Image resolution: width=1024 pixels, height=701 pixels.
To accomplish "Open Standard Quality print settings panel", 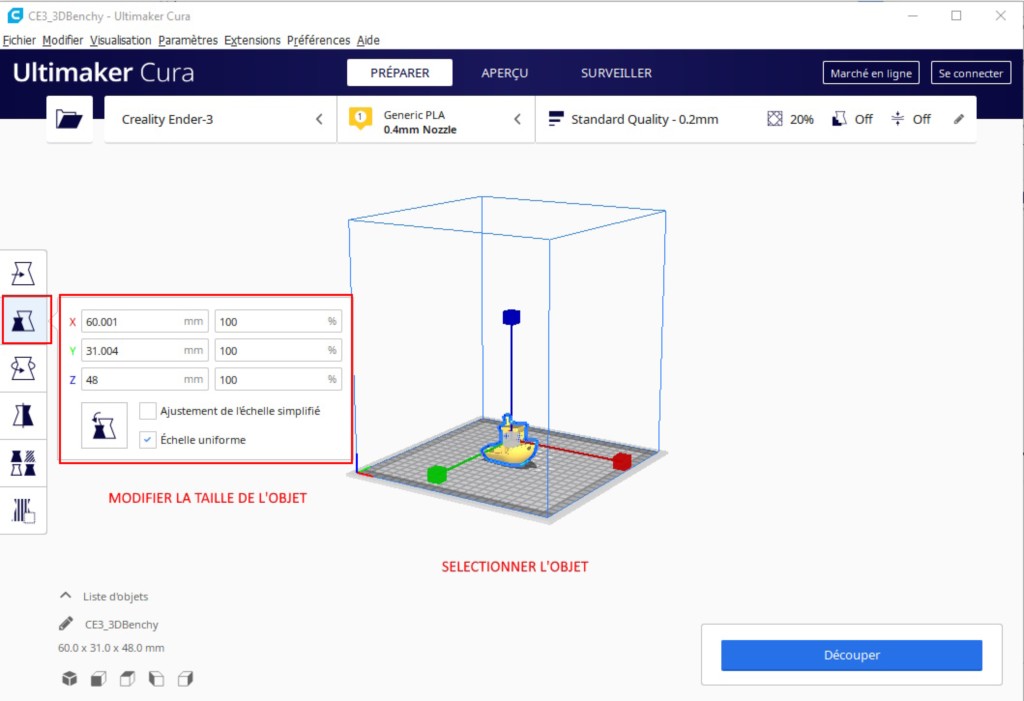I will (x=756, y=119).
